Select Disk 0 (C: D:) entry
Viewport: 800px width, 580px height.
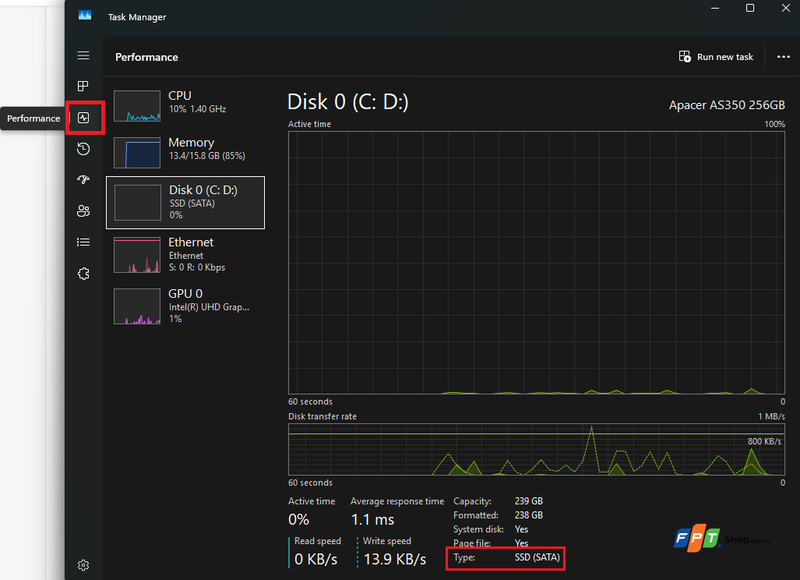point(185,203)
